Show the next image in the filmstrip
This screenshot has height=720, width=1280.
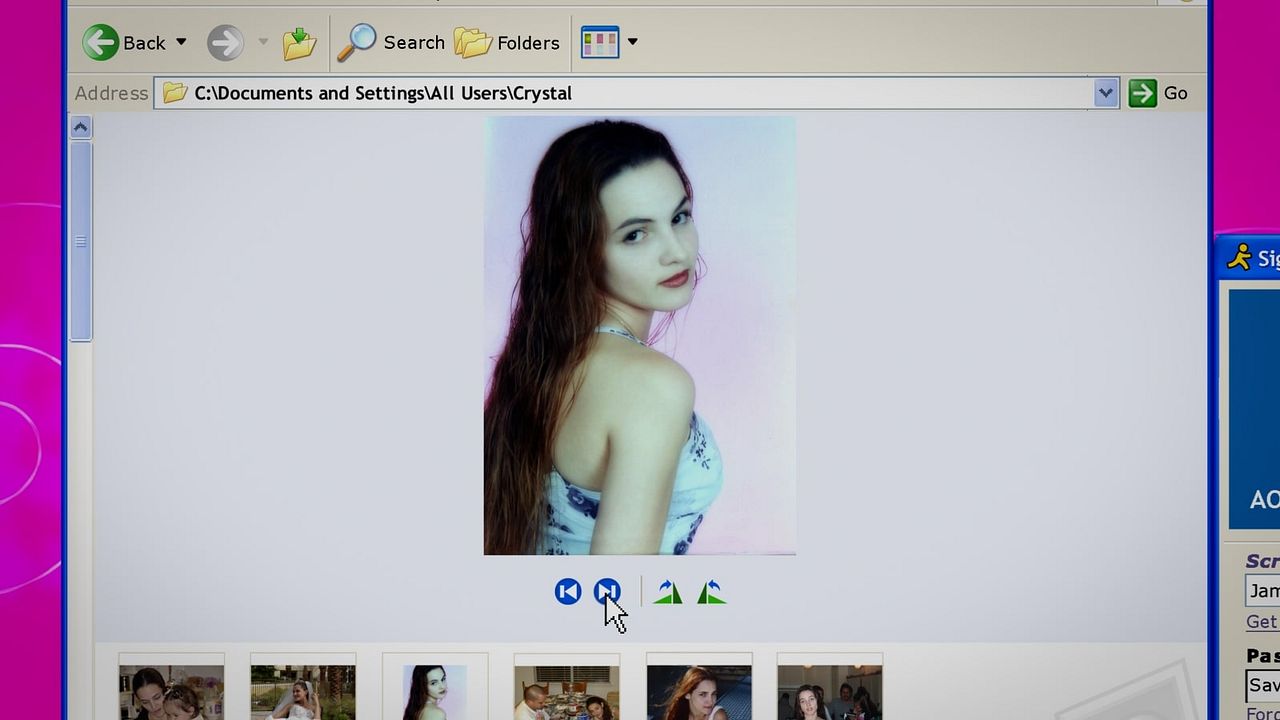(607, 591)
